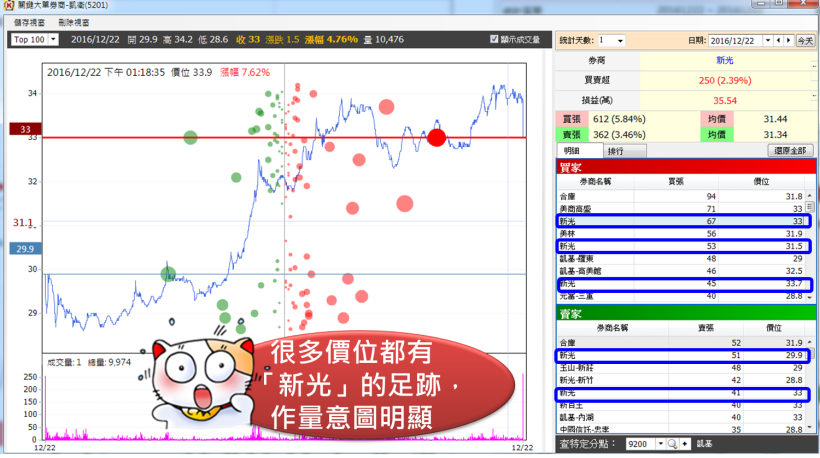Click the 今天 button
The image size is (820, 458).
805,41
